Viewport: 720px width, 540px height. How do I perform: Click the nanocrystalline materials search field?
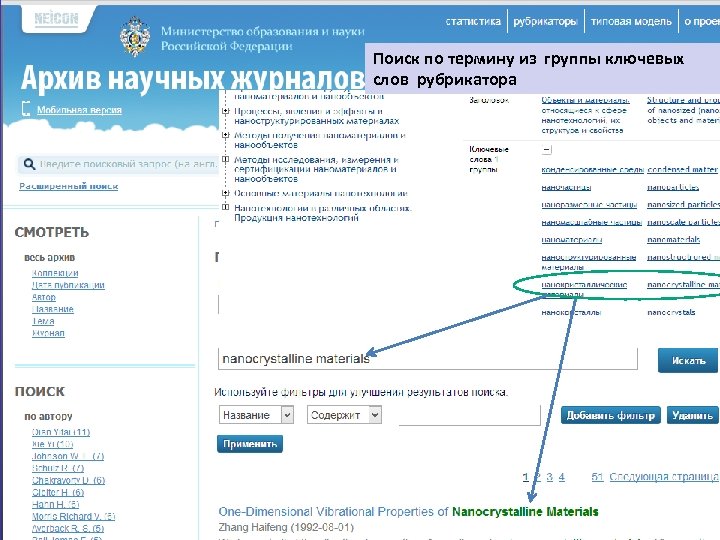(x=428, y=359)
